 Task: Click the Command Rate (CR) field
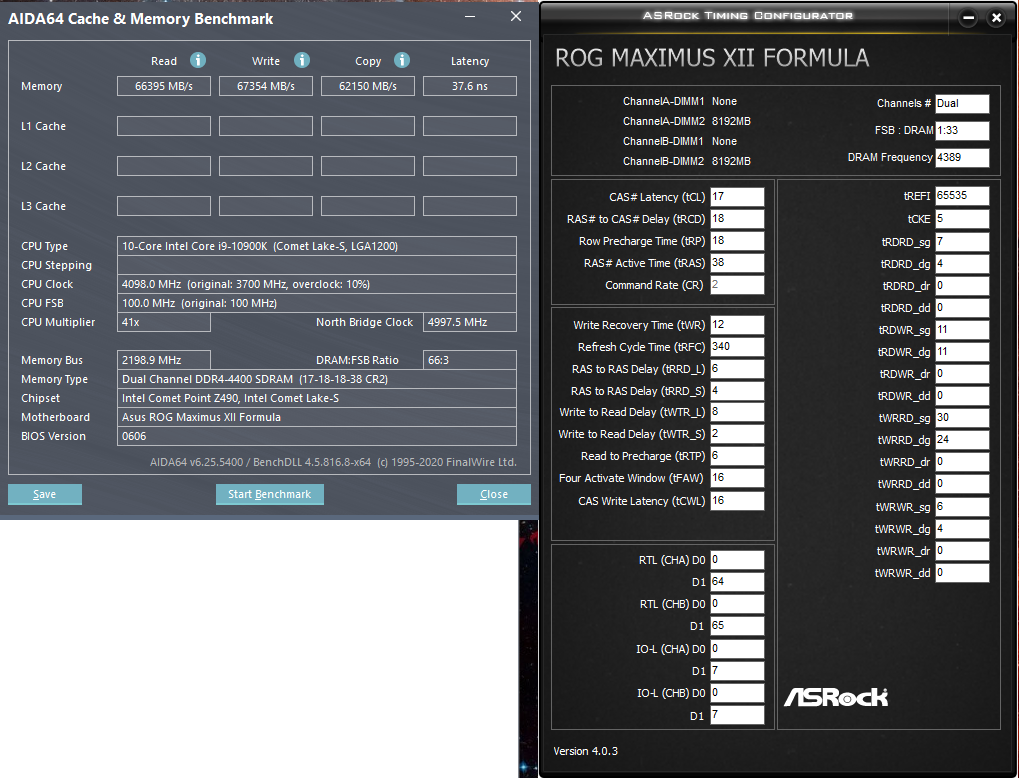tap(737, 285)
